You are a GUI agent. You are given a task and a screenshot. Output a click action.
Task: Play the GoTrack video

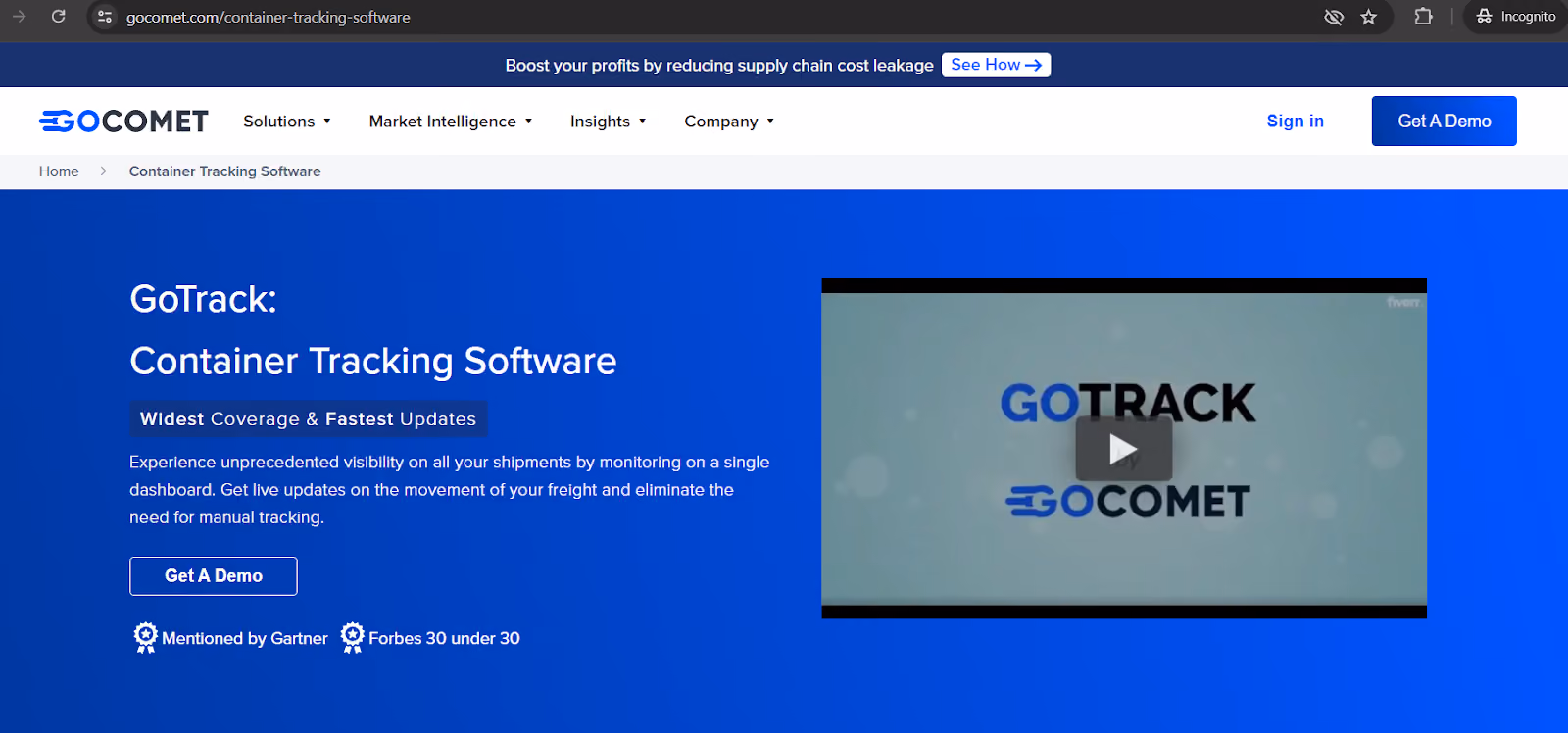tap(1123, 450)
